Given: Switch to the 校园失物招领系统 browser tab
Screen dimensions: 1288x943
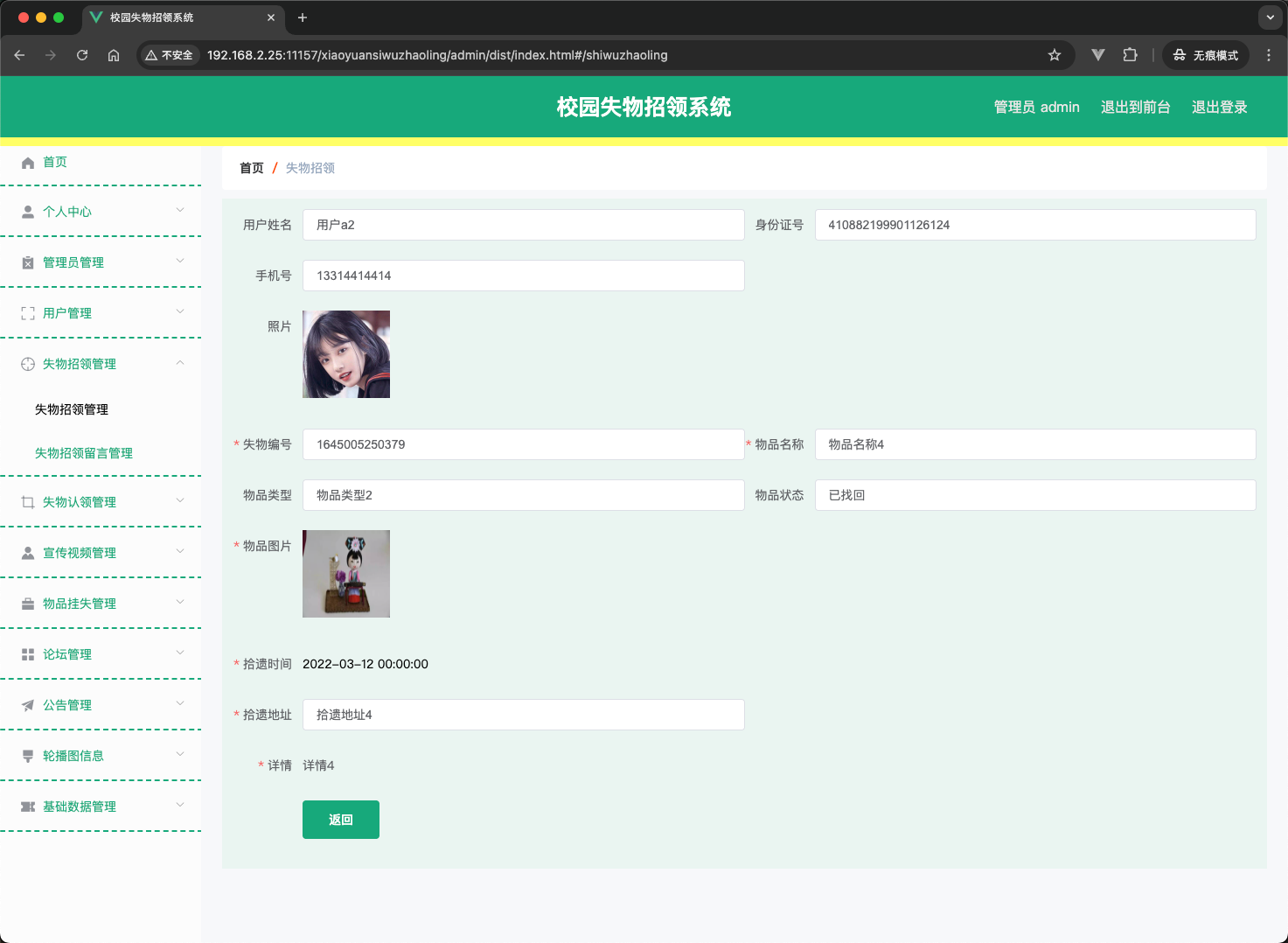Looking at the screenshot, I should click(x=182, y=17).
